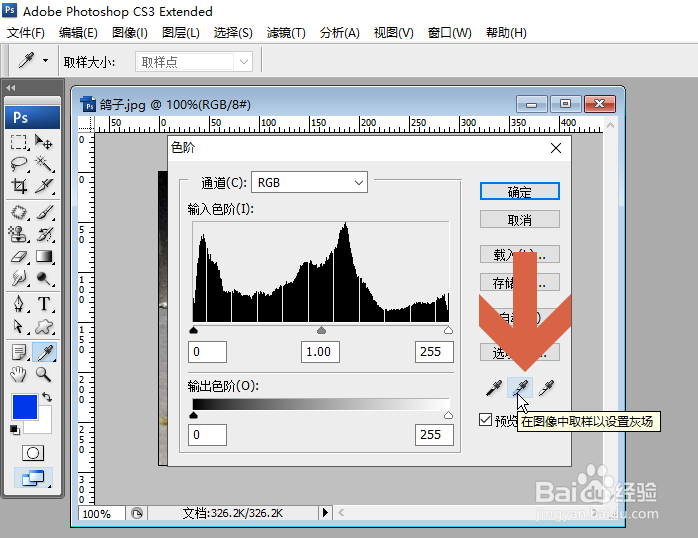
Task: Select the Lasso tool
Action: tap(19, 164)
